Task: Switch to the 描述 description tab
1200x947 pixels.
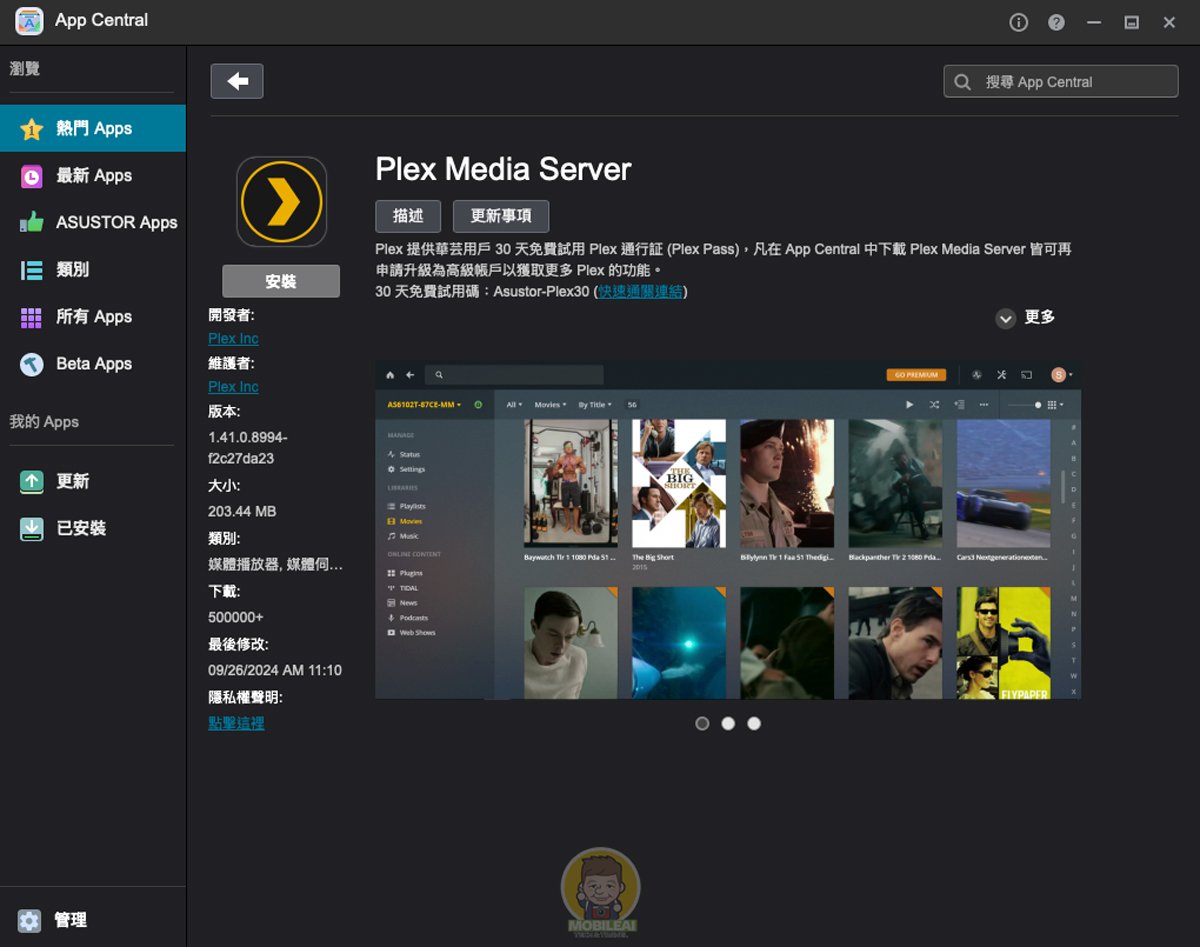Action: (x=408, y=216)
